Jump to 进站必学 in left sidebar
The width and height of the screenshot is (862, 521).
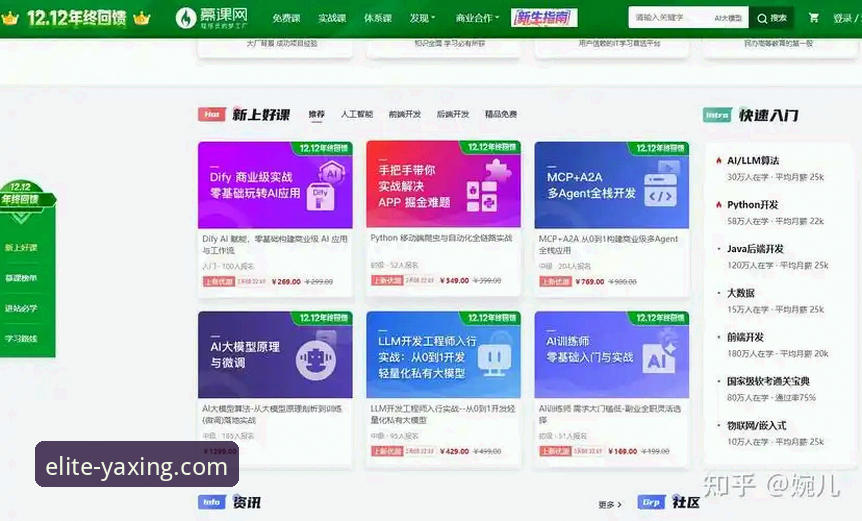point(21,308)
